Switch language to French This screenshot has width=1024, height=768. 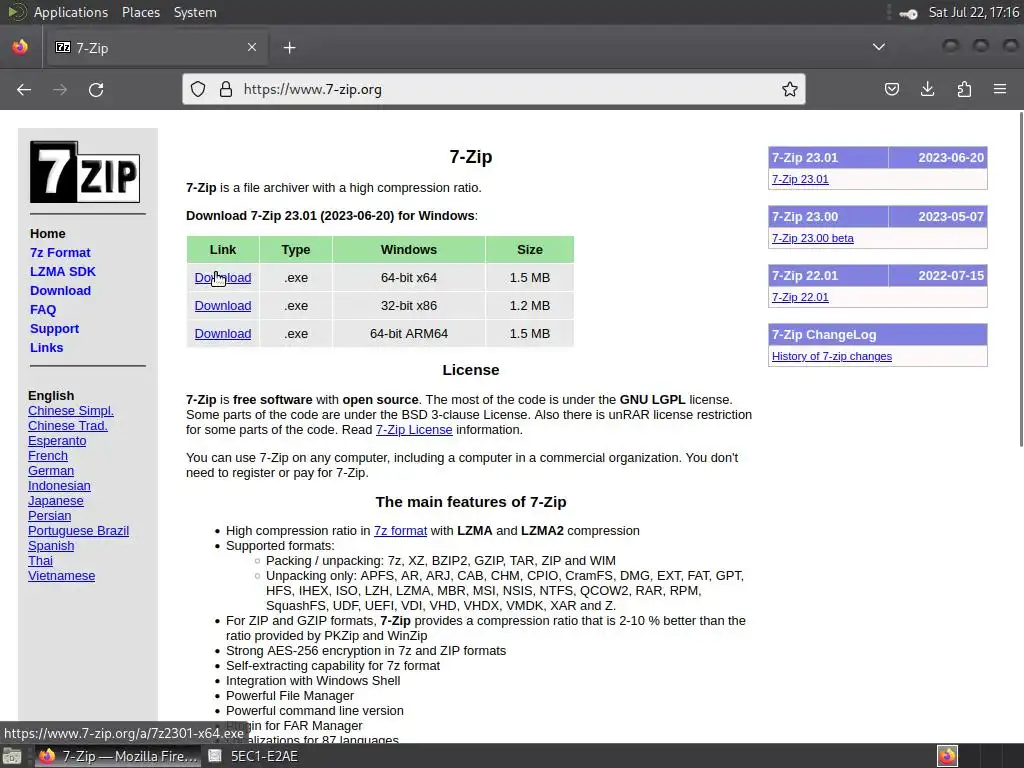[48, 456]
